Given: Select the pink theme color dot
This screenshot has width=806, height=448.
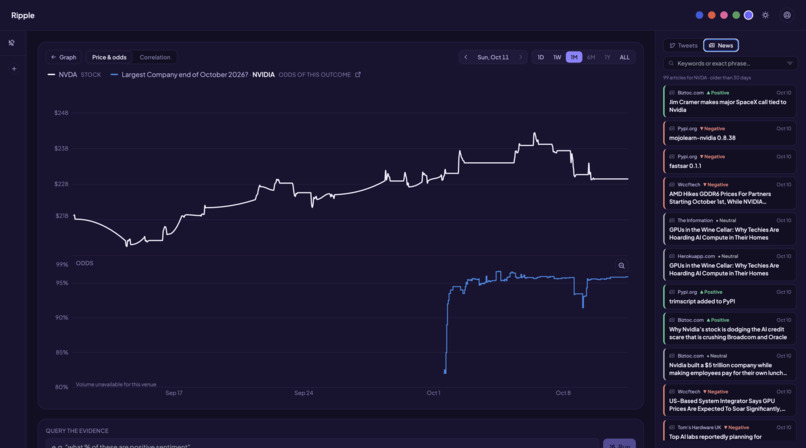Looking at the screenshot, I should click(724, 15).
